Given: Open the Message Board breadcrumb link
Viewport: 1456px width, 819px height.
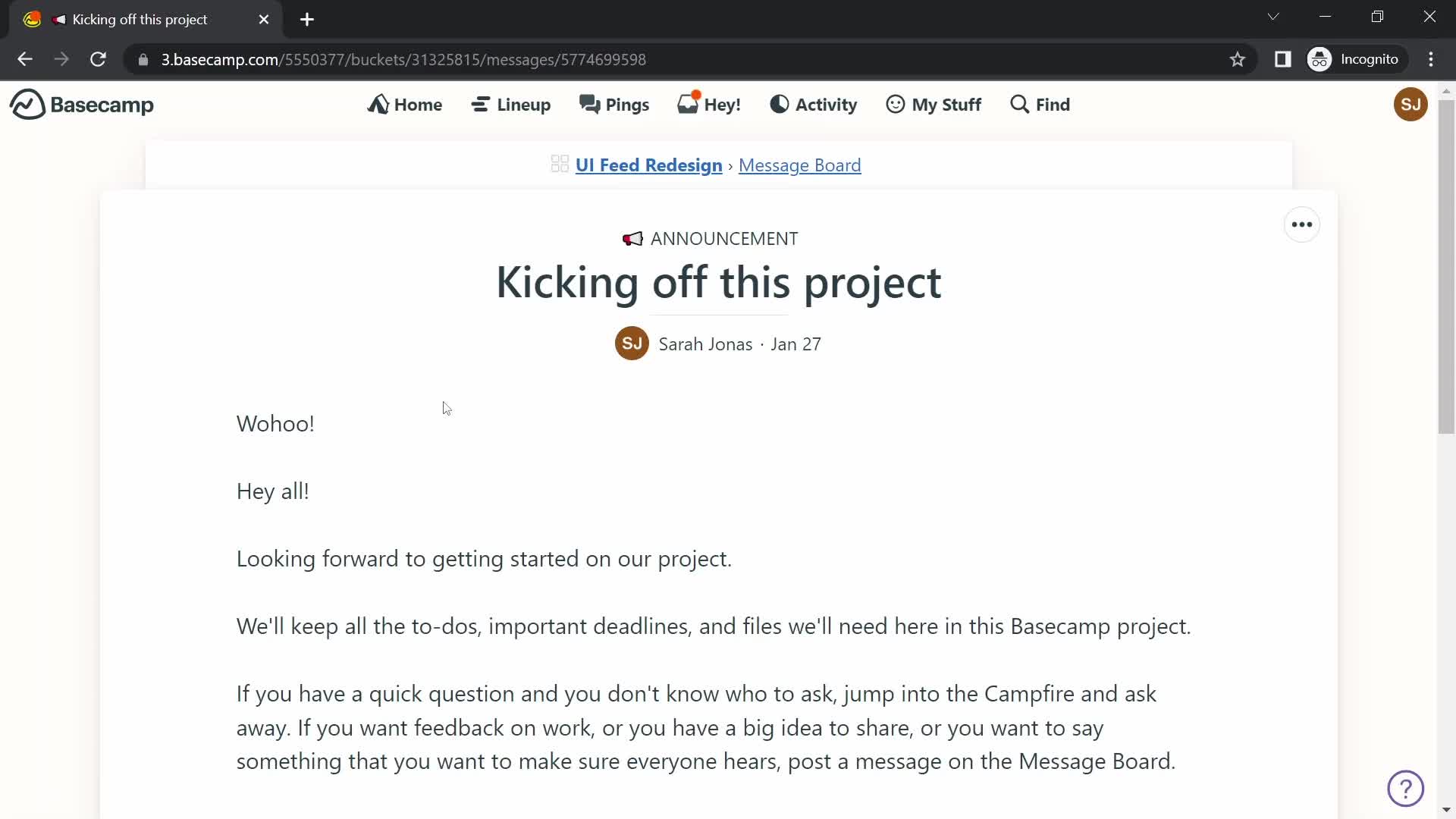Looking at the screenshot, I should coord(800,165).
